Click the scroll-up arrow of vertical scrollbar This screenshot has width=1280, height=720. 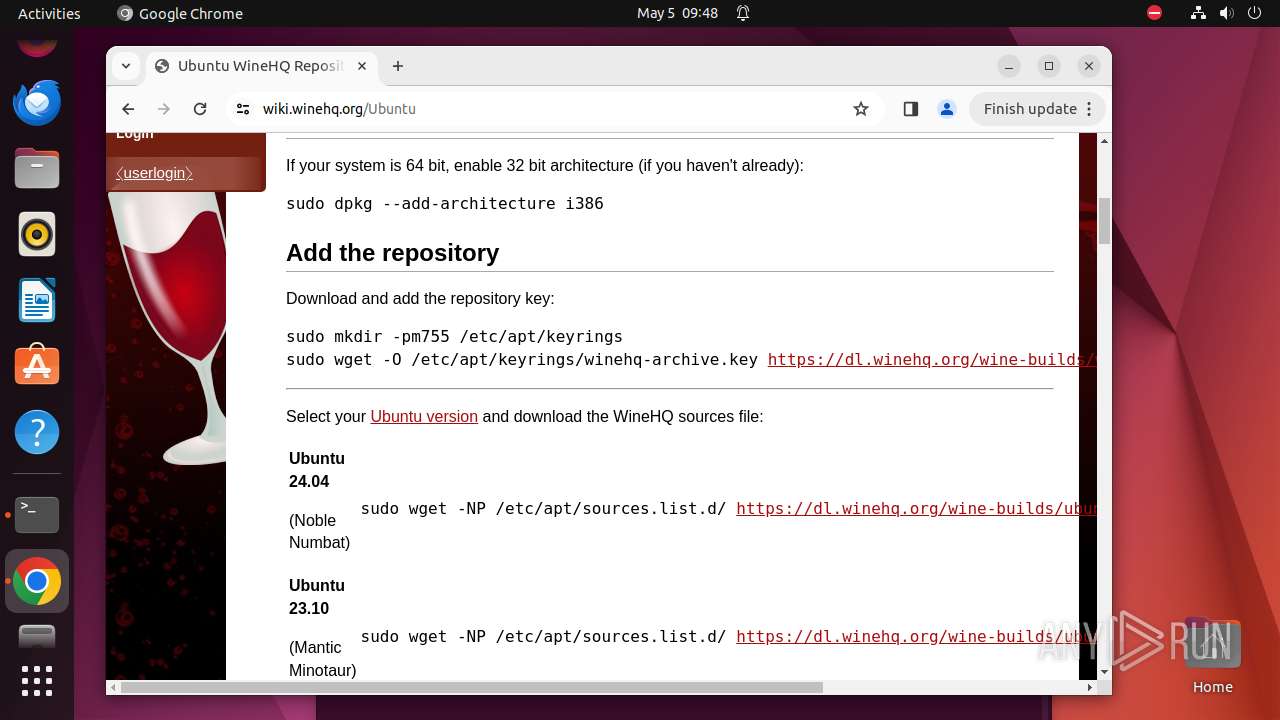coord(1104,141)
